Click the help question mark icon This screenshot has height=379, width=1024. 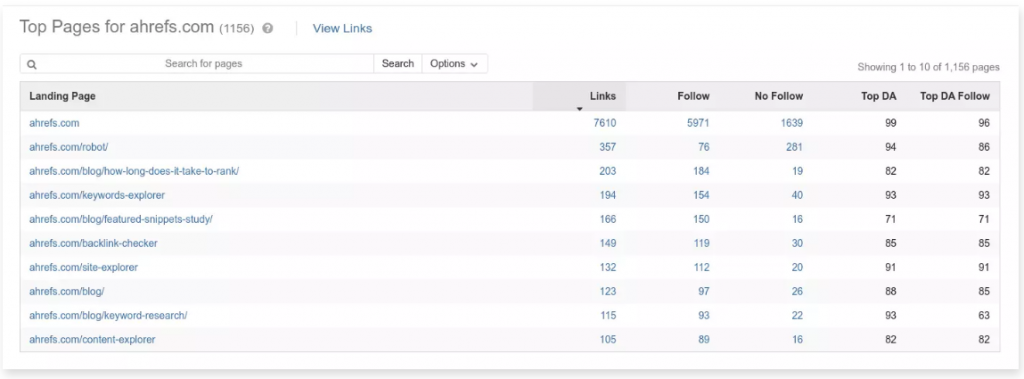[x=268, y=29]
